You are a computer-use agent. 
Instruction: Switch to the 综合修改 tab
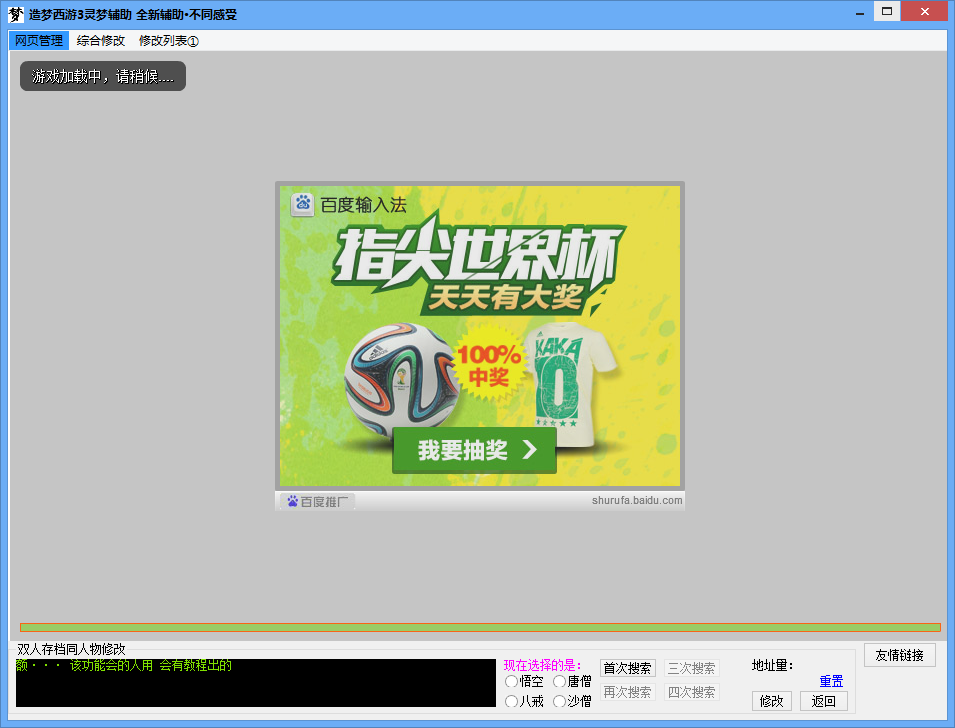(x=101, y=41)
